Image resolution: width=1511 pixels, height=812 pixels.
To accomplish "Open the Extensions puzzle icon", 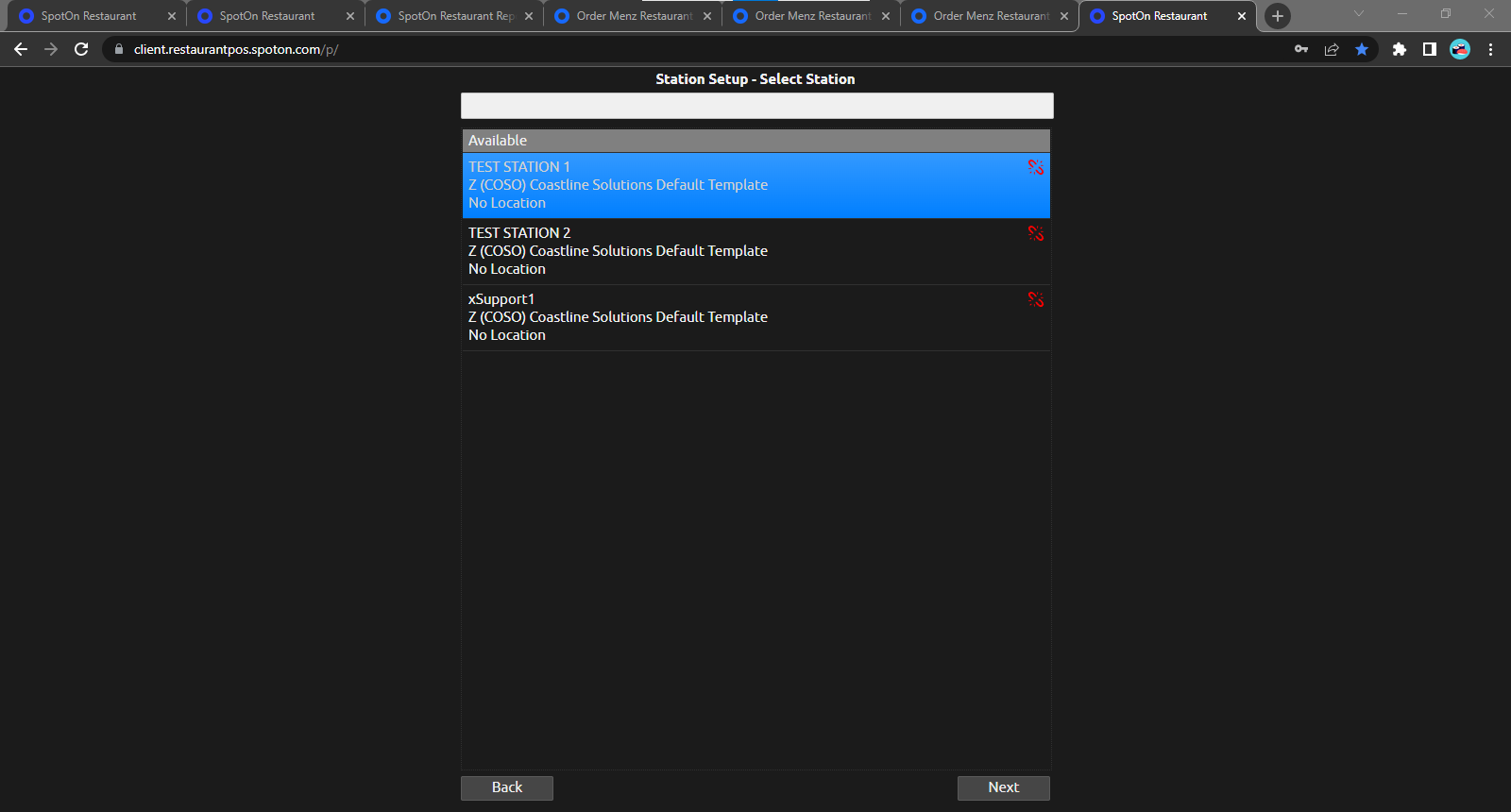I will coord(1400,49).
